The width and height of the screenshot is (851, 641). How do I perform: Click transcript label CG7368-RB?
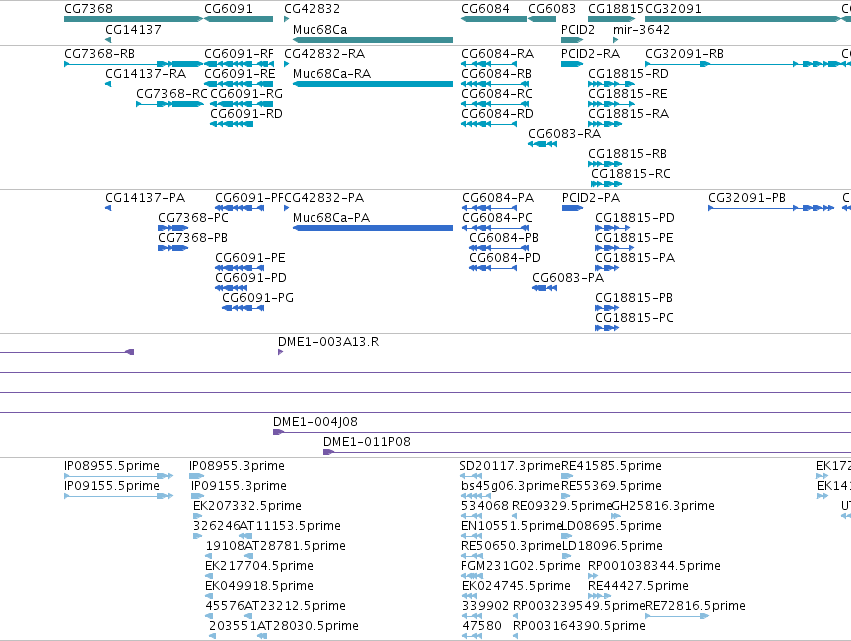point(99,54)
